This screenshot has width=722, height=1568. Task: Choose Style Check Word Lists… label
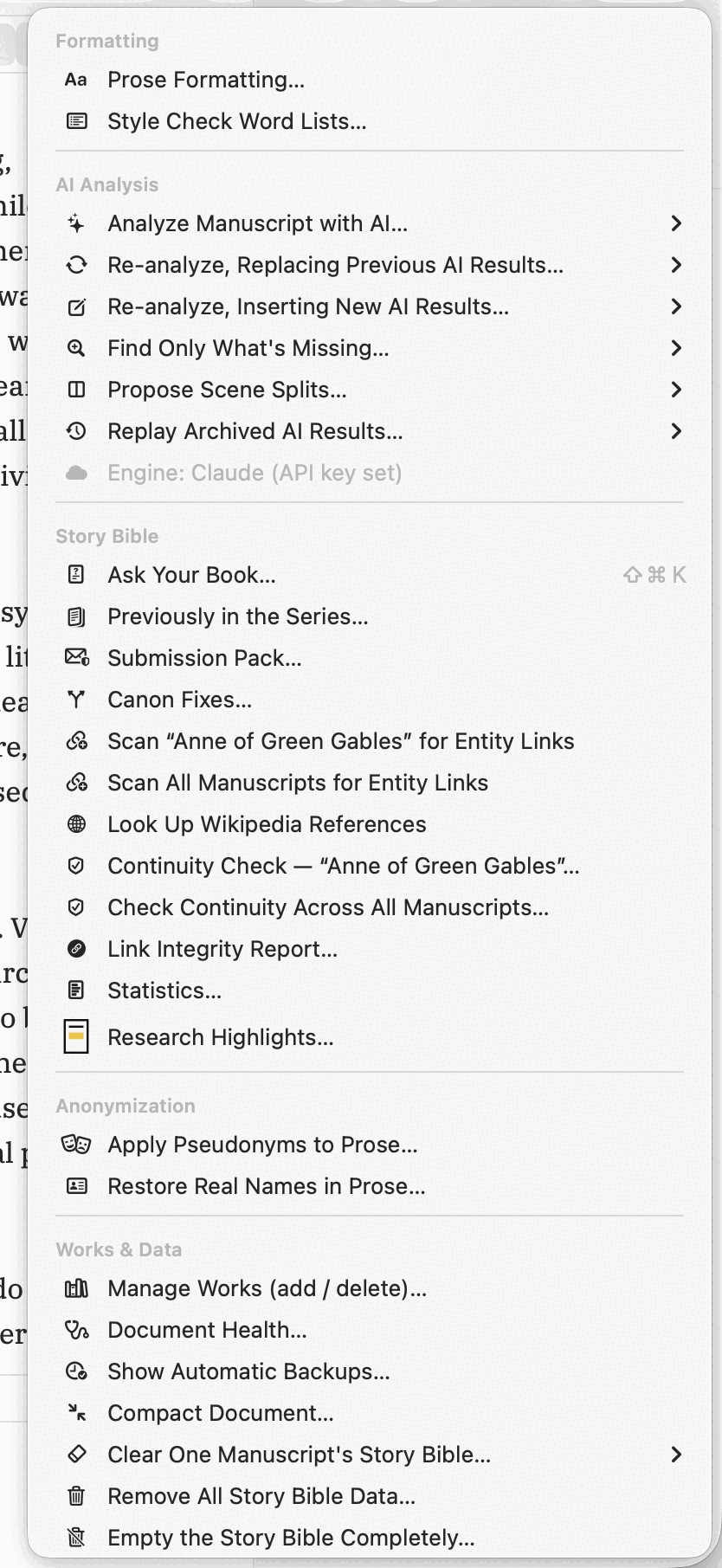pos(237,121)
